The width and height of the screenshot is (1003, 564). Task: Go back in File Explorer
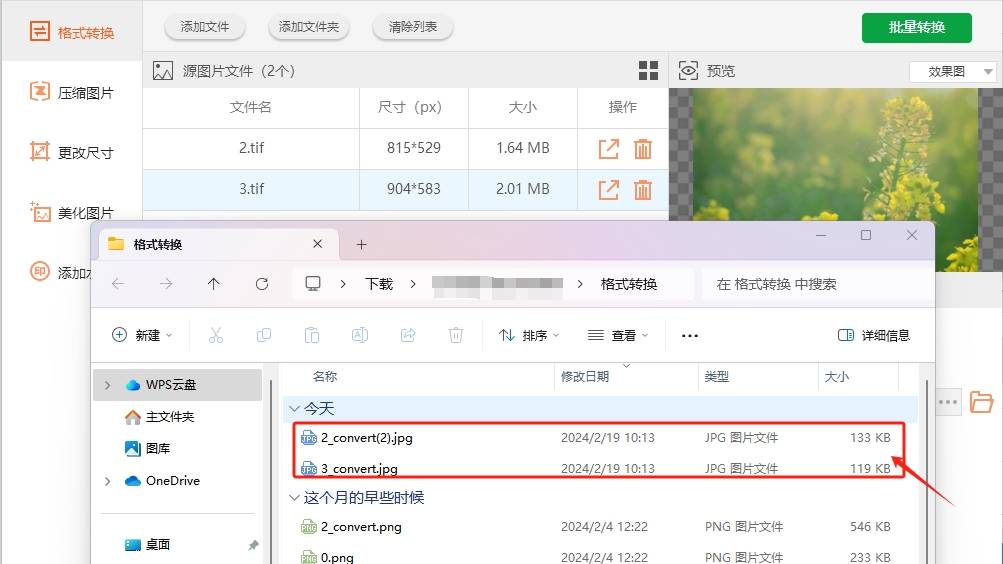(118, 283)
